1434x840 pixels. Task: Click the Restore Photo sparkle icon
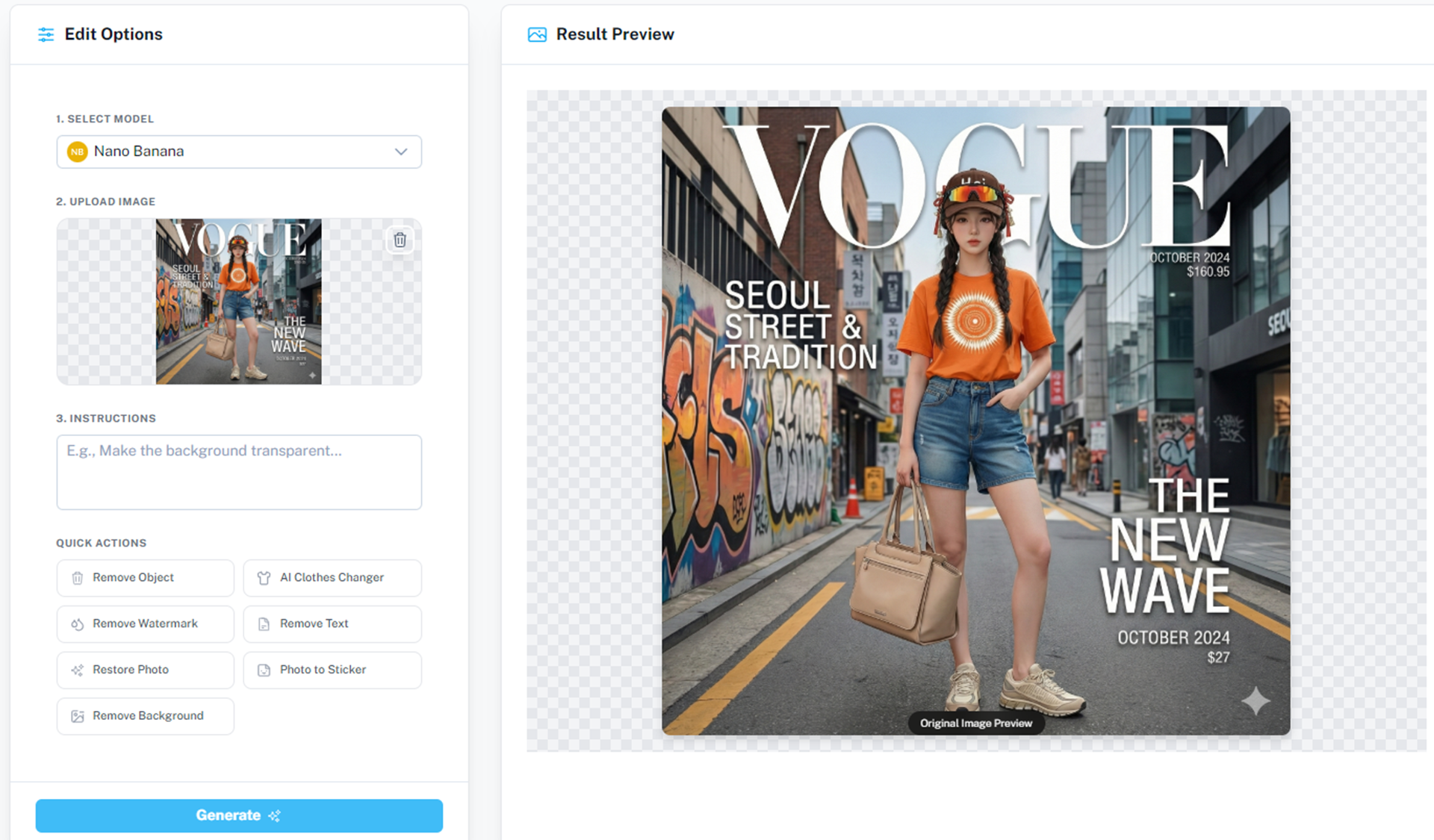click(77, 671)
